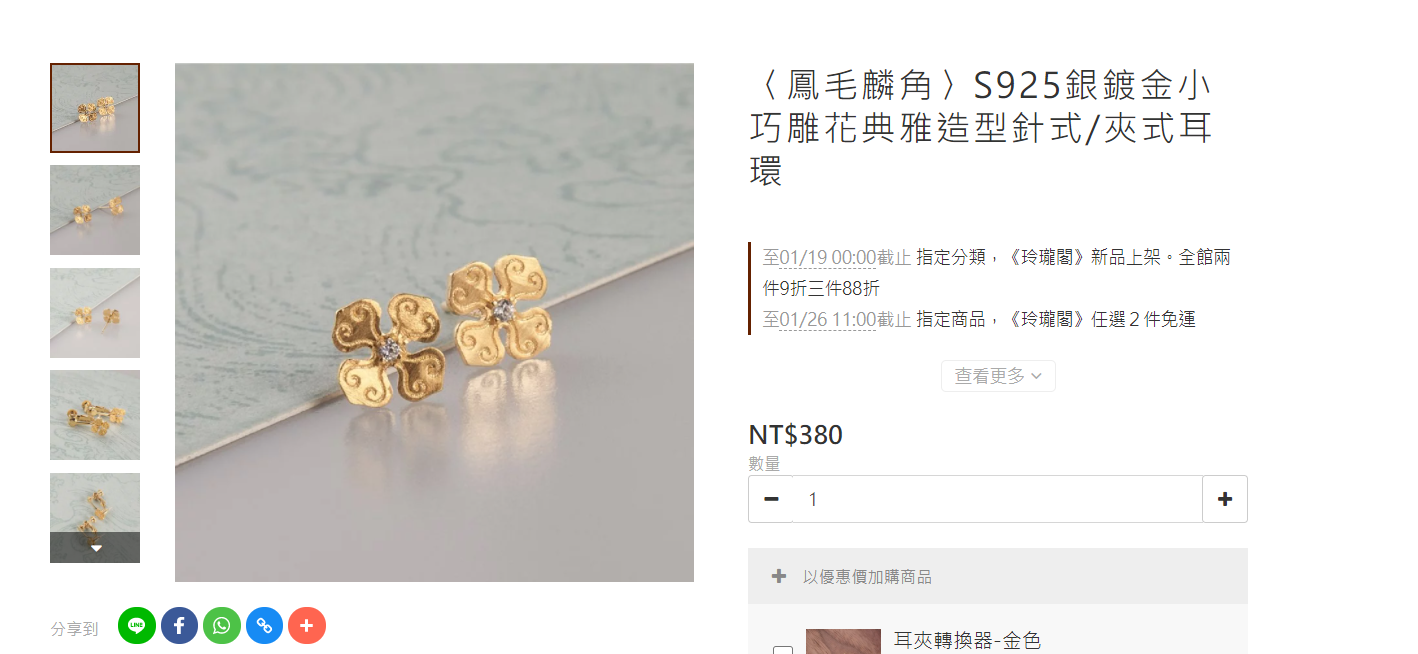
Task: Open the 01/26 任選2件免運 promotion
Action: click(x=980, y=320)
